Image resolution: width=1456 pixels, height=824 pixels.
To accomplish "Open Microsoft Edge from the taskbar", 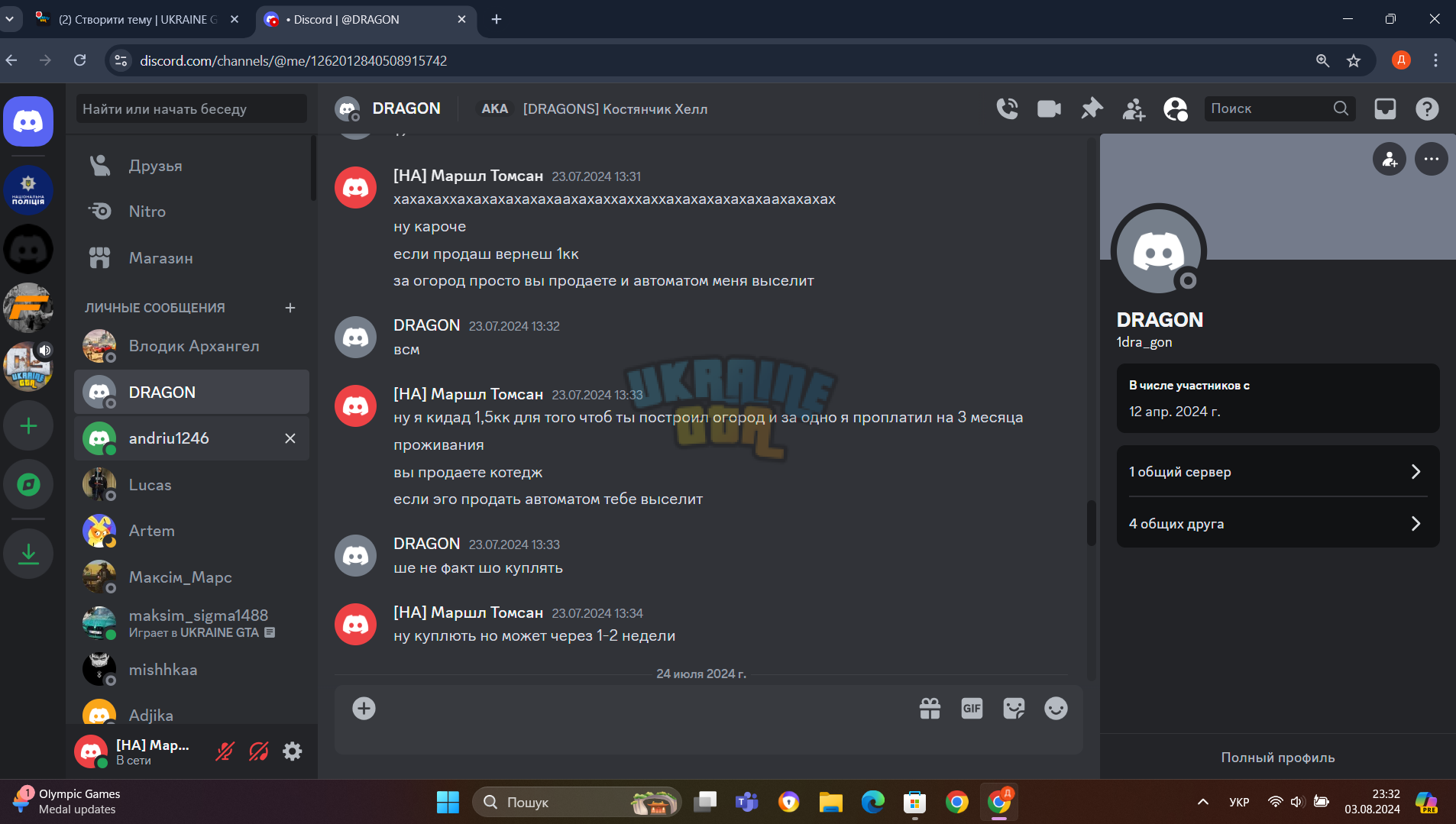I will pyautogui.click(x=872, y=802).
